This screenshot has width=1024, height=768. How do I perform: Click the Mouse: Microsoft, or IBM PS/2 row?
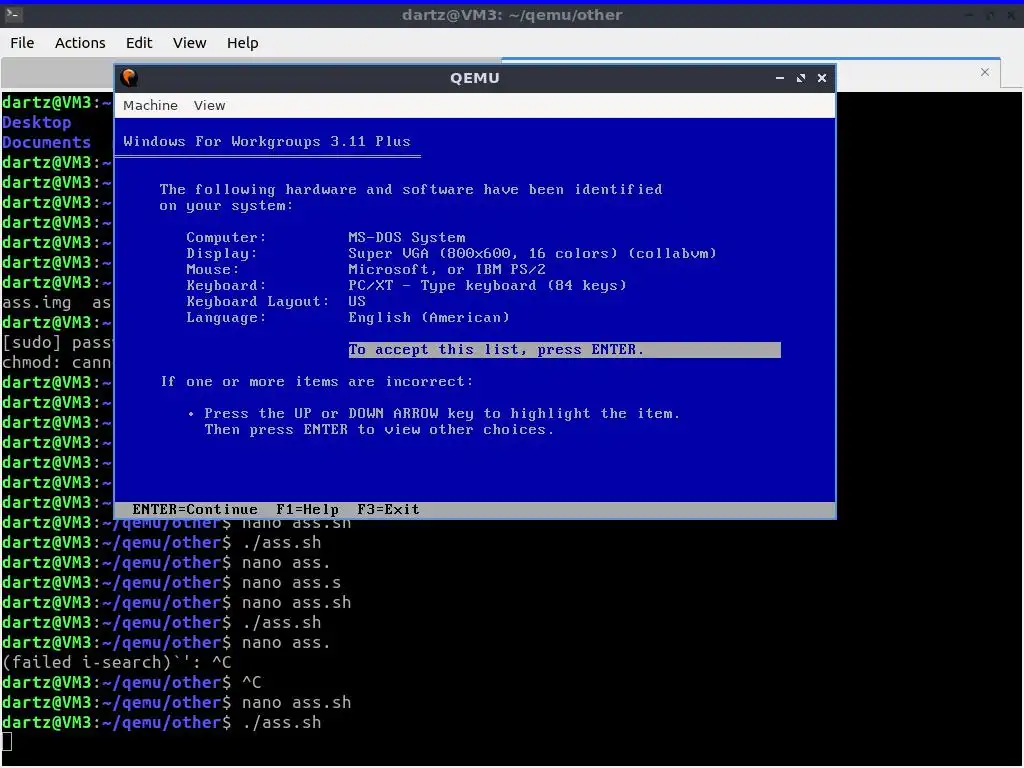click(x=366, y=269)
